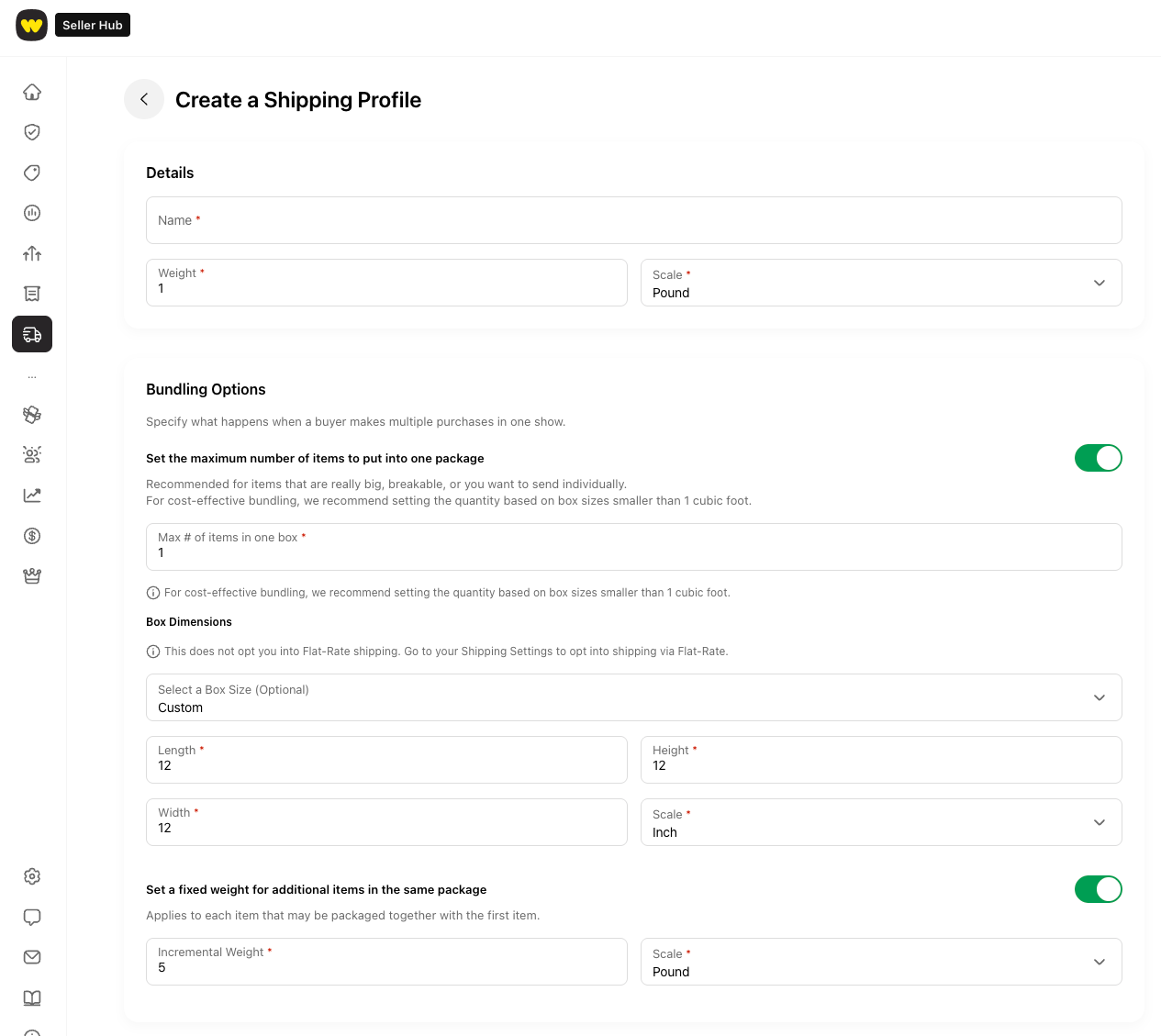Disable the maximum items per package toggle
The height and width of the screenshot is (1036, 1161).
click(1098, 458)
